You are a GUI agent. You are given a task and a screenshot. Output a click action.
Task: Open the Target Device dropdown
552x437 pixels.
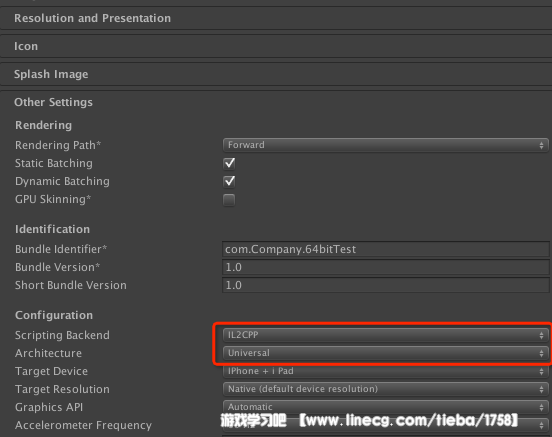[x=385, y=371]
